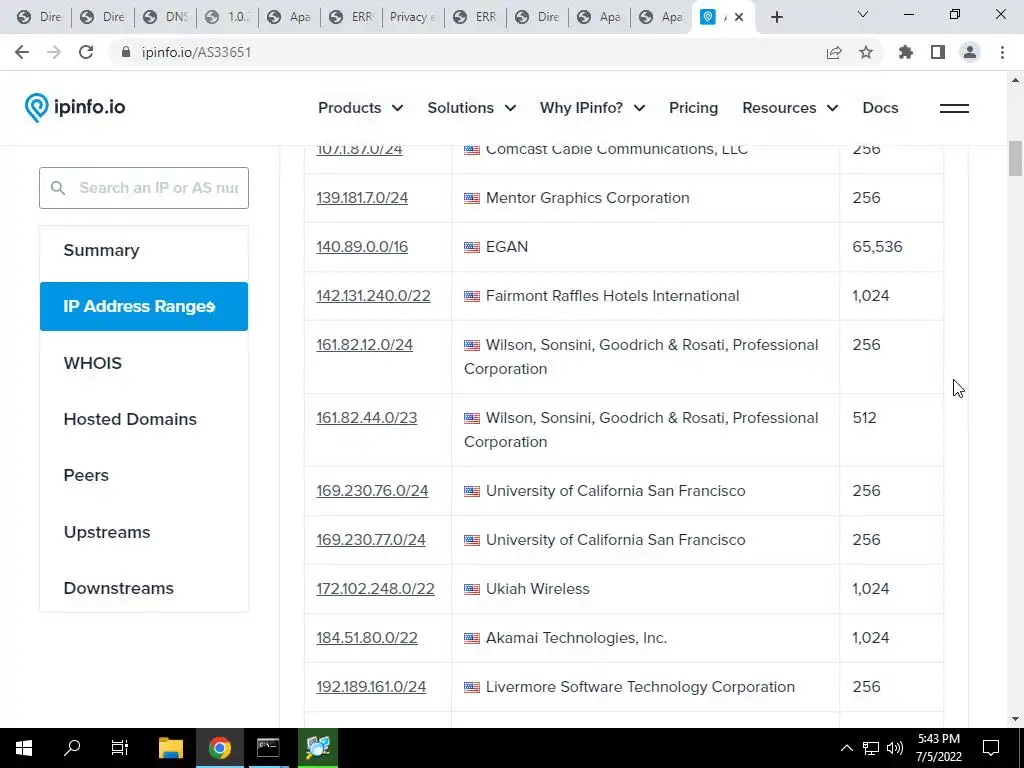Click the padlock site info icon
1024x768 pixels.
(126, 52)
